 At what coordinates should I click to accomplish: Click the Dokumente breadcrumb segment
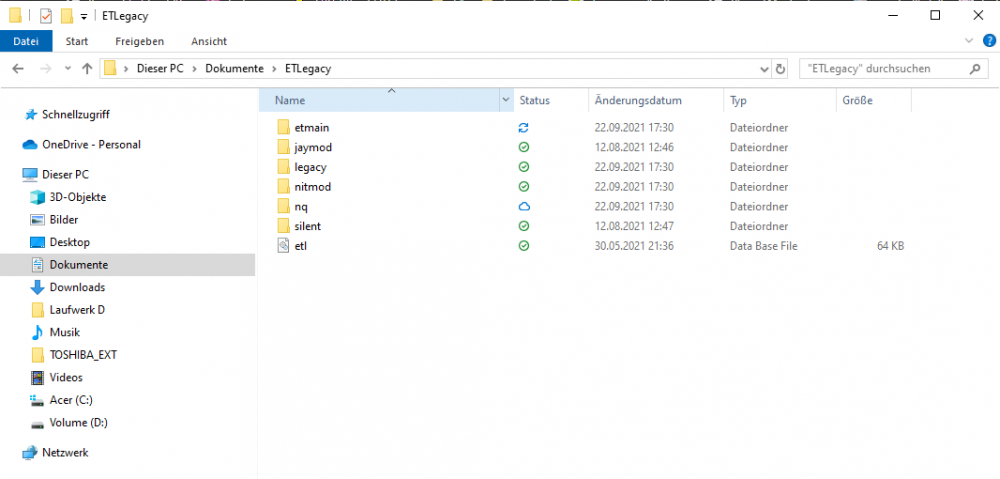click(234, 69)
